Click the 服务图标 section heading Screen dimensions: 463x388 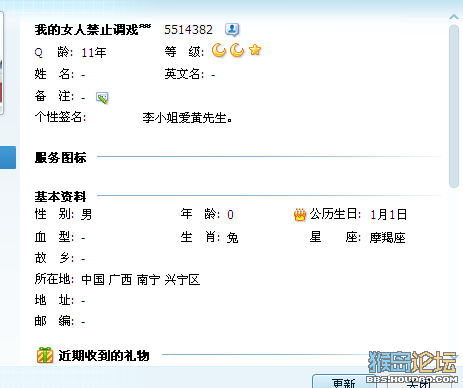(60, 158)
